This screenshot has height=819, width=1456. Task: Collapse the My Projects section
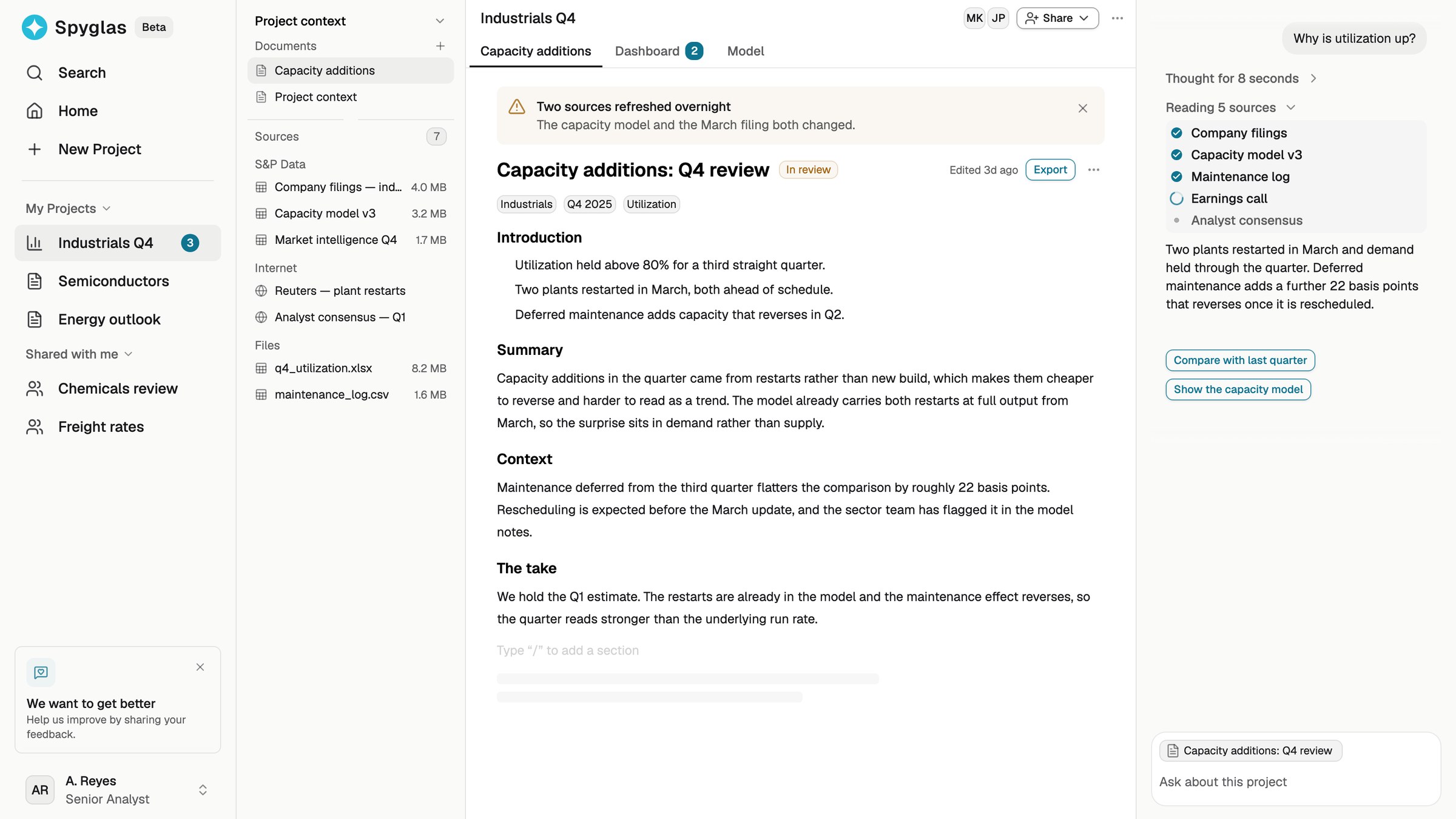pos(68,208)
